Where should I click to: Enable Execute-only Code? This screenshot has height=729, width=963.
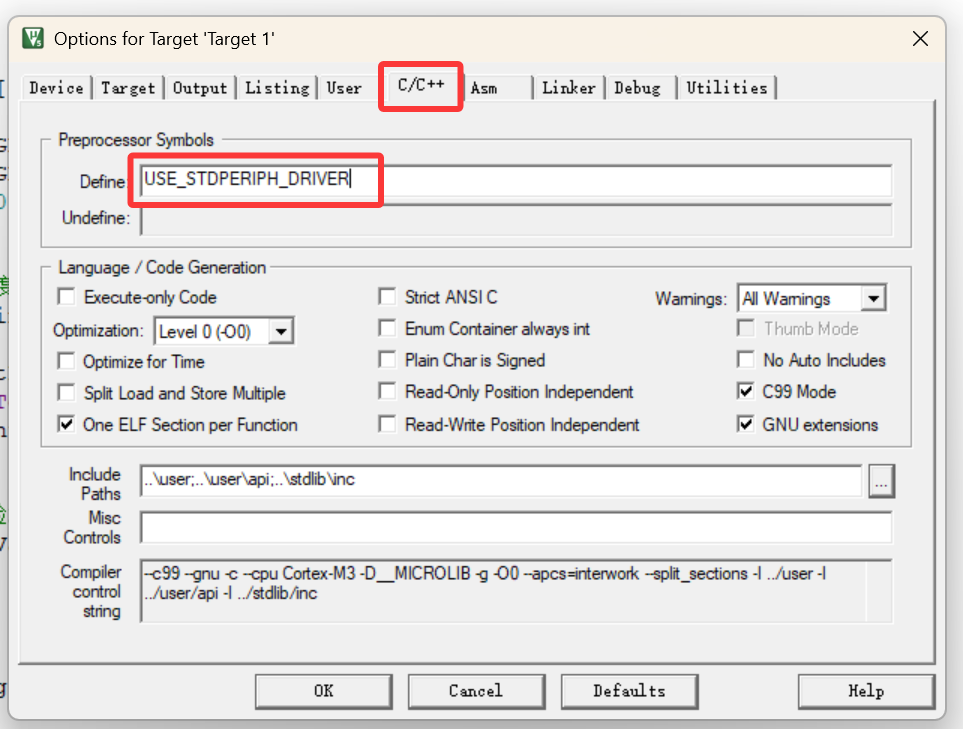(x=66, y=296)
